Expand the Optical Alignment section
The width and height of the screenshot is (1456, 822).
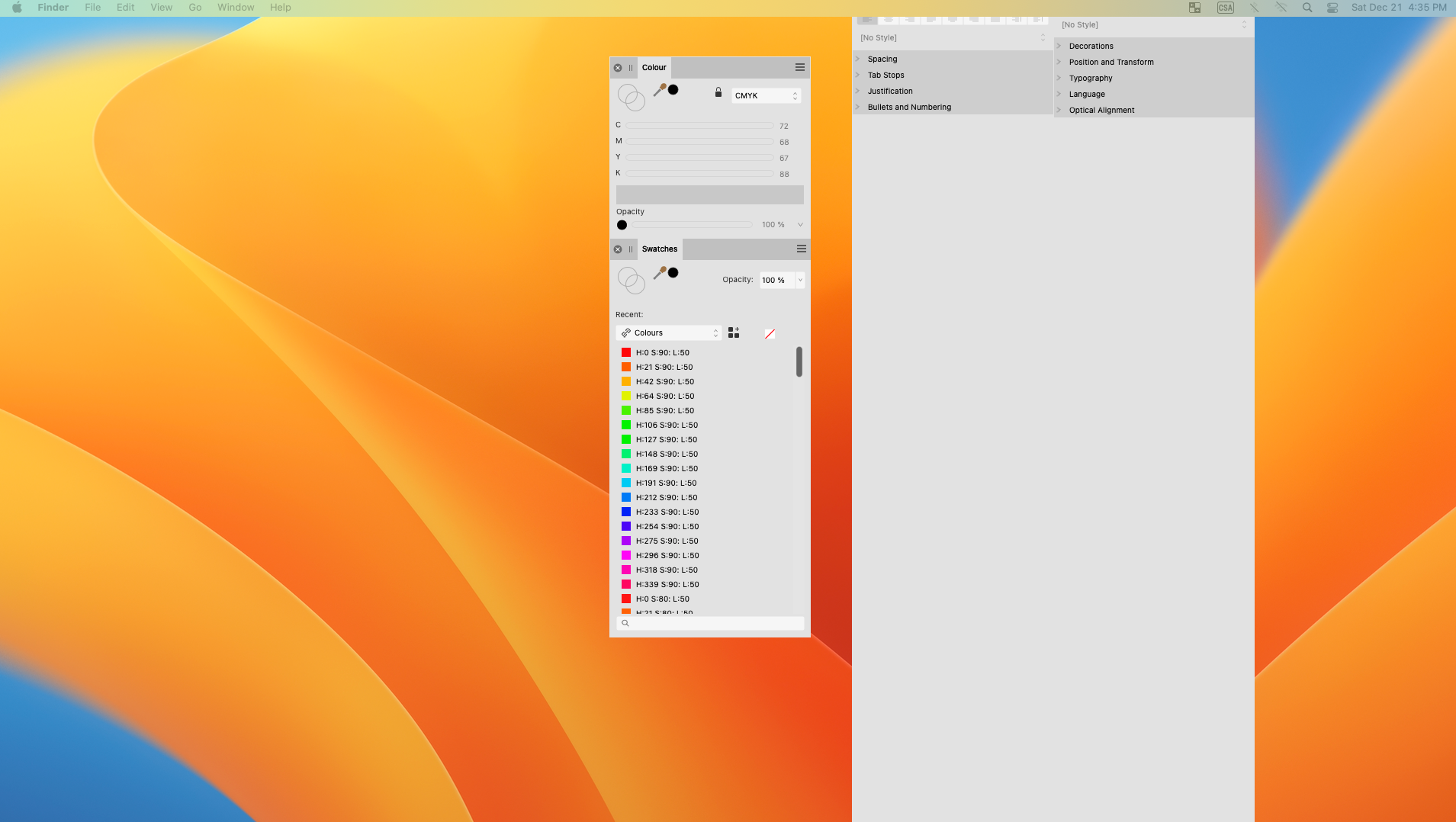tap(1154, 110)
